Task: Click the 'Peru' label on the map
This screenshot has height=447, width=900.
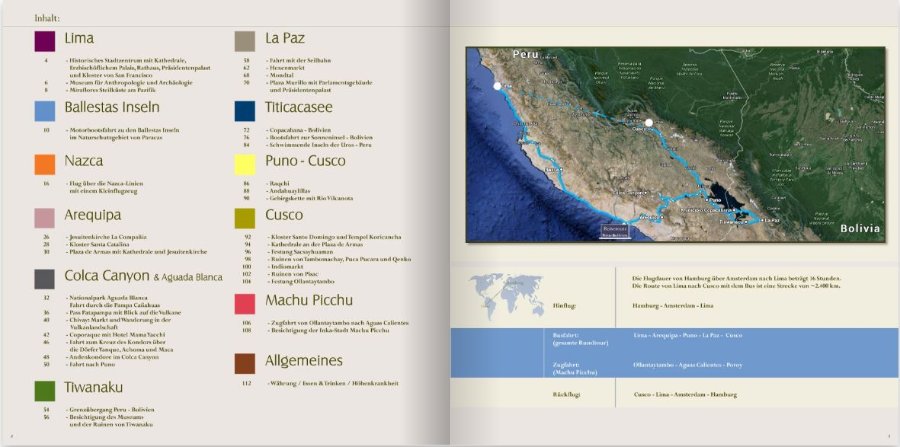Action: [526, 55]
